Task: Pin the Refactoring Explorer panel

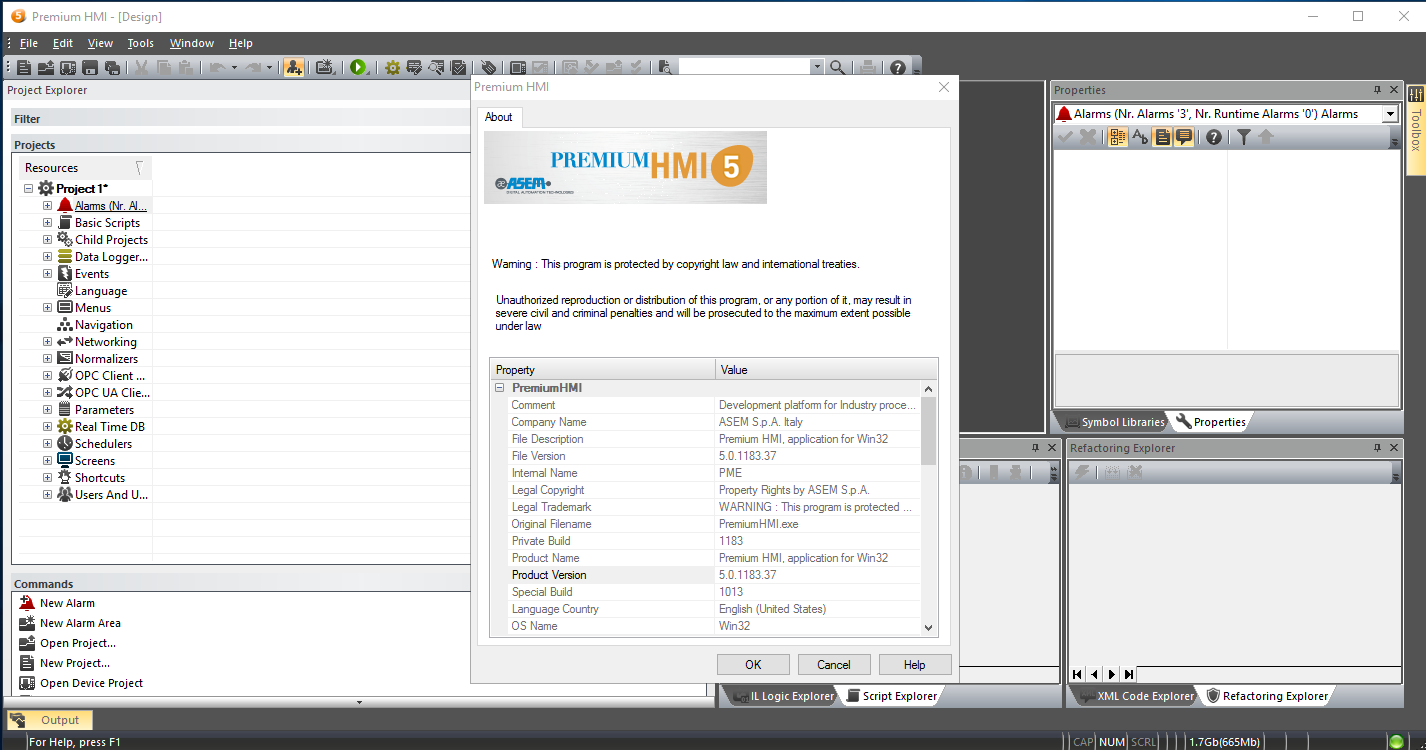Action: [1377, 448]
